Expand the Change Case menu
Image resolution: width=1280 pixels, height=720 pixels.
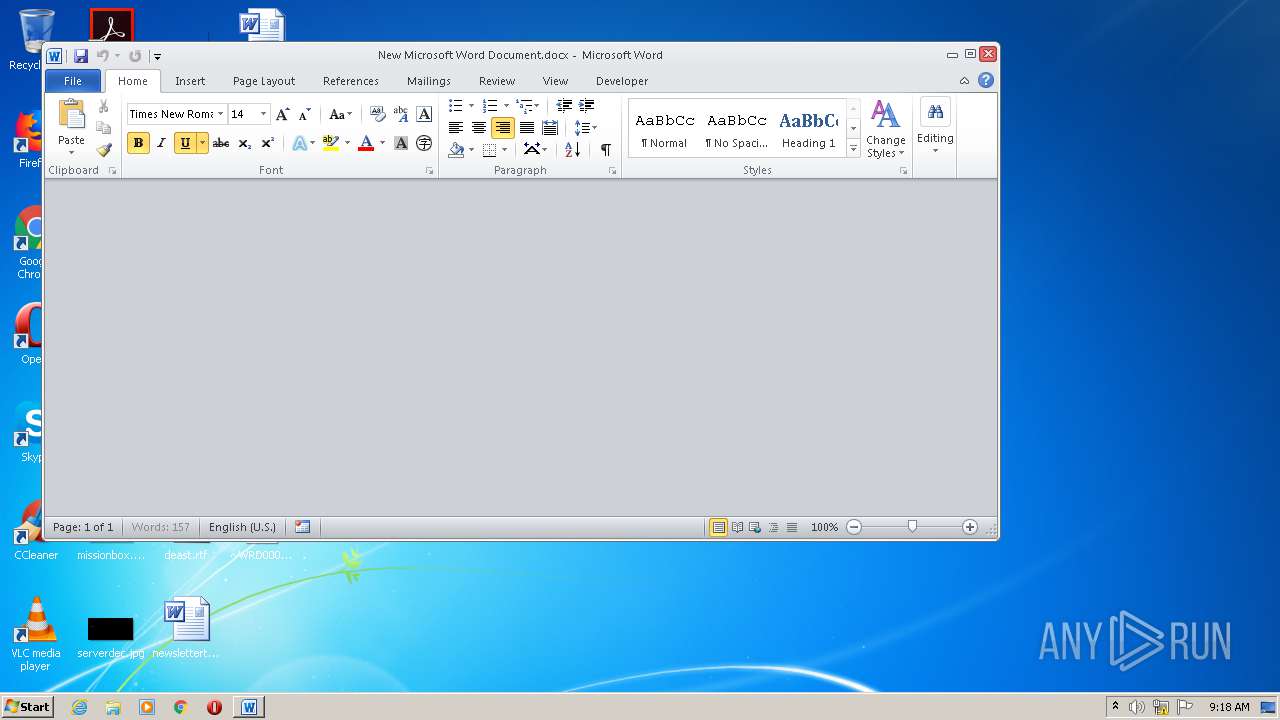pyautogui.click(x=341, y=114)
